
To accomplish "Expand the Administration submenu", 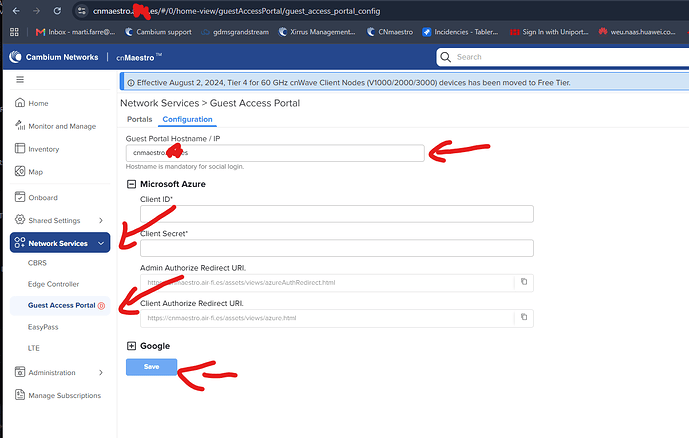I will pos(101,373).
